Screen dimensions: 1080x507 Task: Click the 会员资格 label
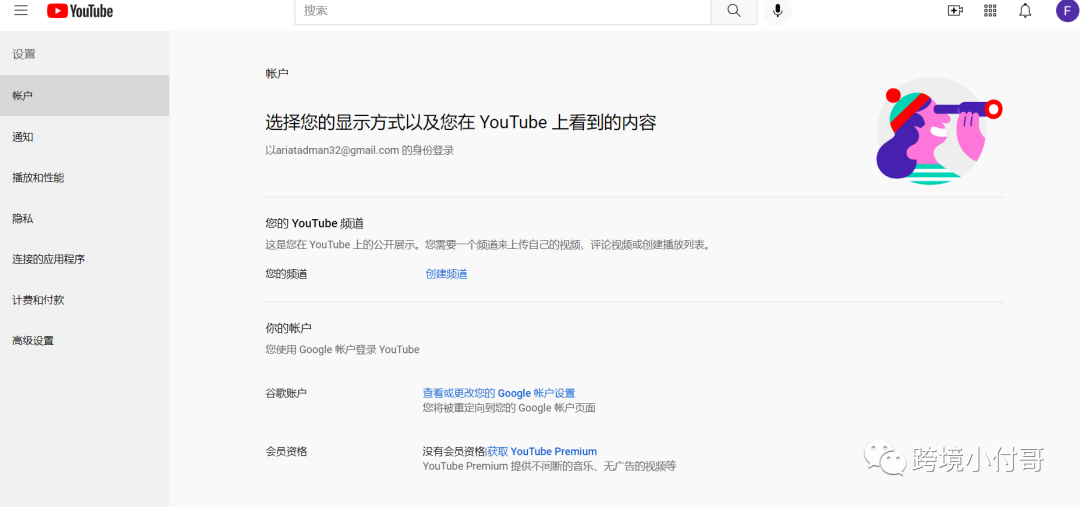[287, 451]
